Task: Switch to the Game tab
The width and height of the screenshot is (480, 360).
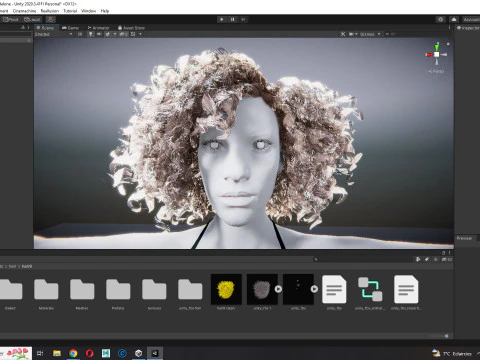Action: pos(70,28)
